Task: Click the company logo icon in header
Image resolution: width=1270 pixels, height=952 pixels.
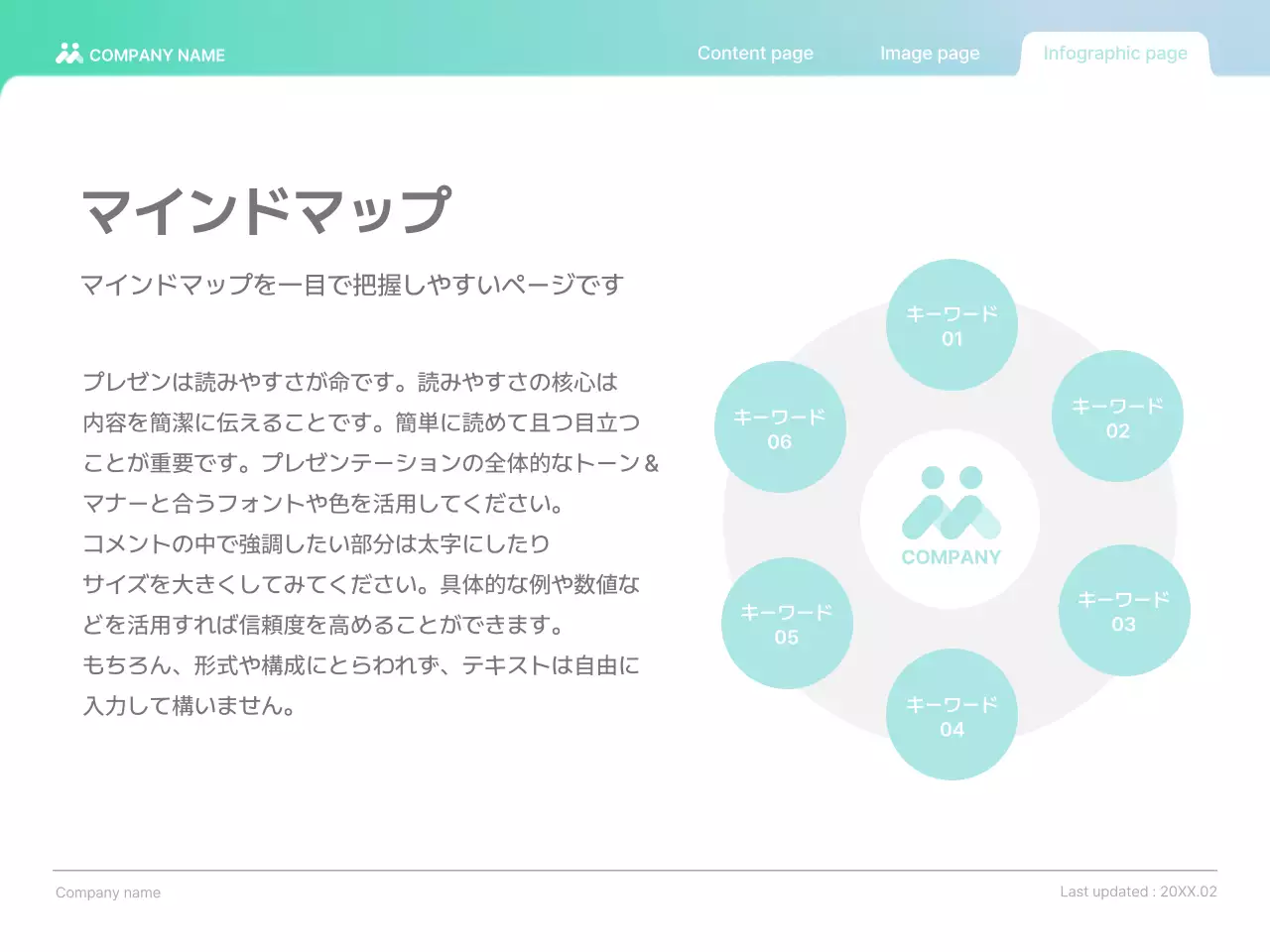Action: [68, 54]
